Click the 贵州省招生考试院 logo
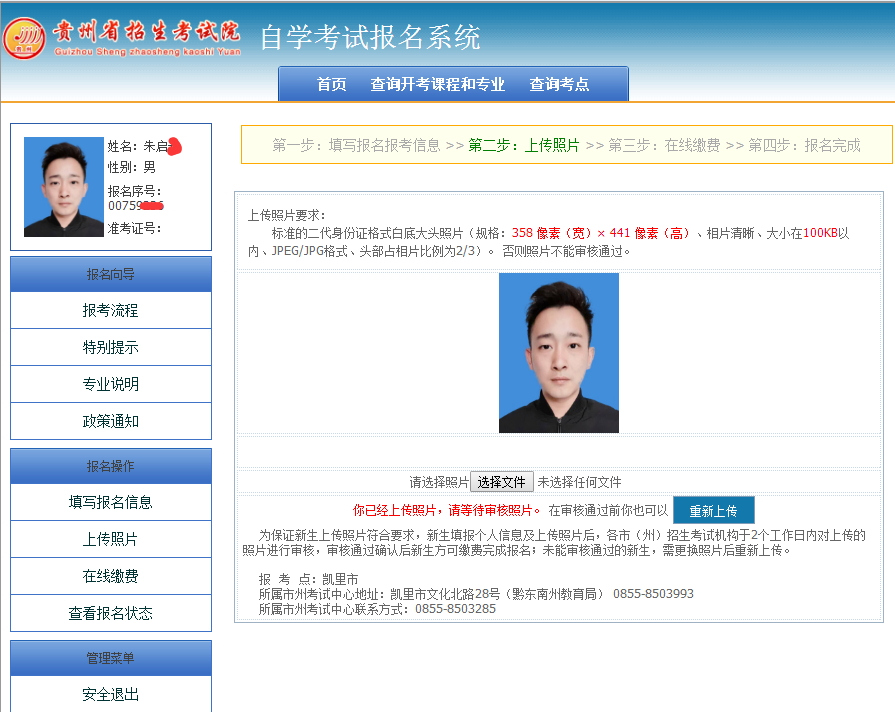Image resolution: width=895 pixels, height=712 pixels. tap(122, 37)
